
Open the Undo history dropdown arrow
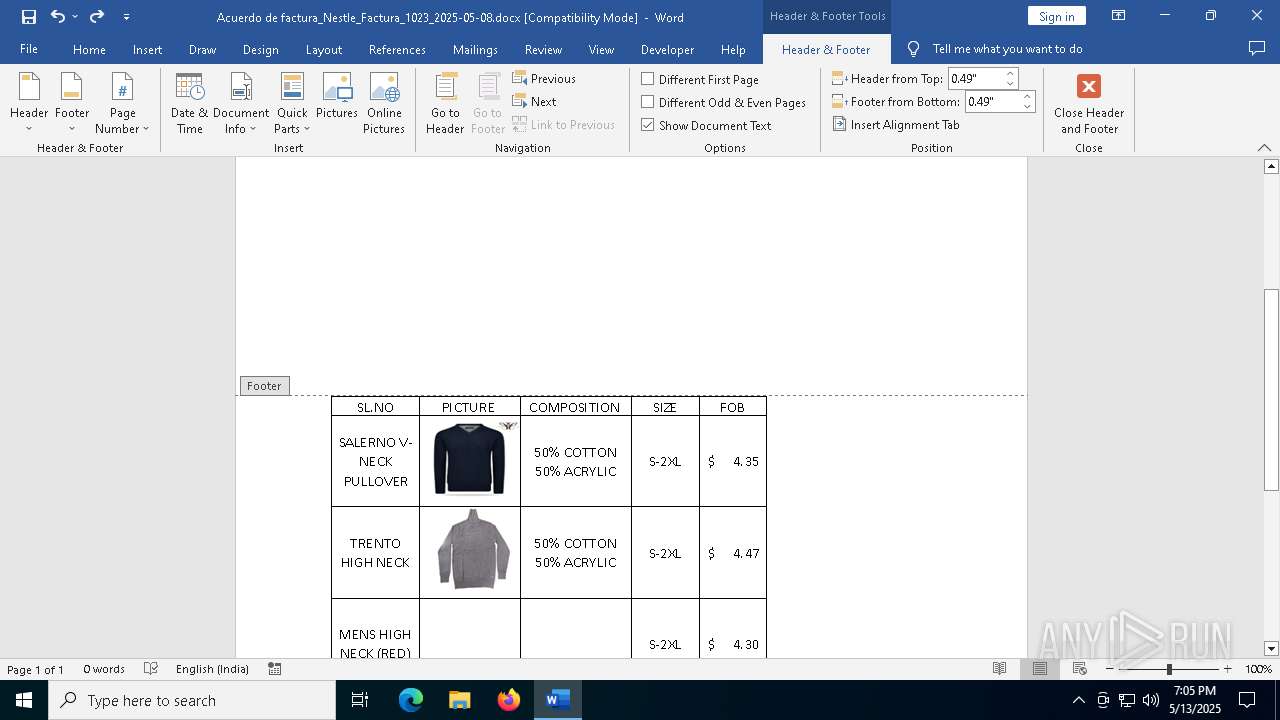click(x=75, y=17)
